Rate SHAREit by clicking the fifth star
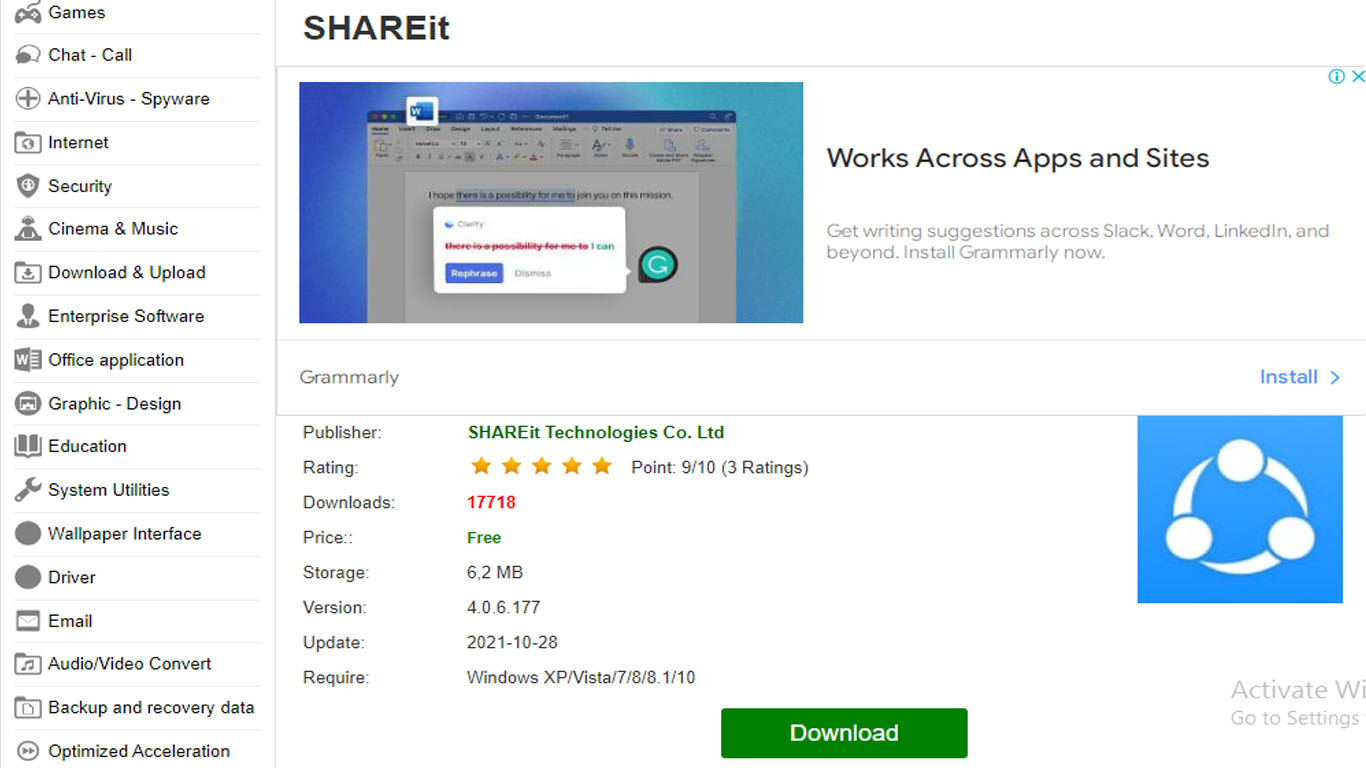 (x=601, y=466)
